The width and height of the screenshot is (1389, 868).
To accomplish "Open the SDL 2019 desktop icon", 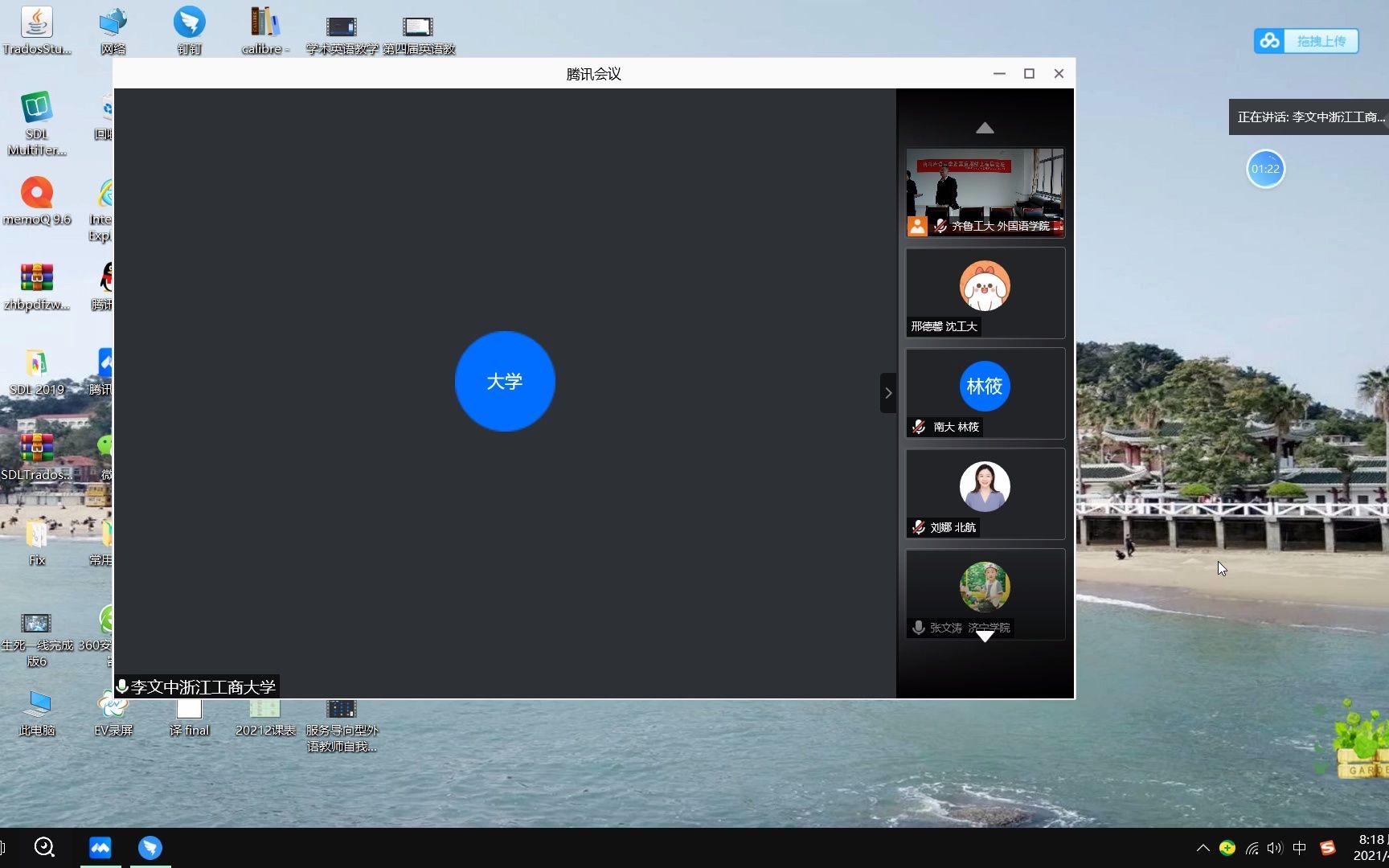I will tap(36, 371).
